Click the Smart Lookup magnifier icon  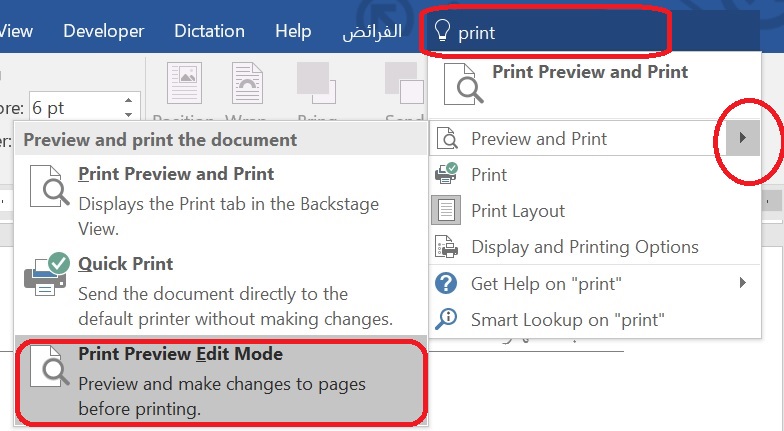[x=446, y=319]
